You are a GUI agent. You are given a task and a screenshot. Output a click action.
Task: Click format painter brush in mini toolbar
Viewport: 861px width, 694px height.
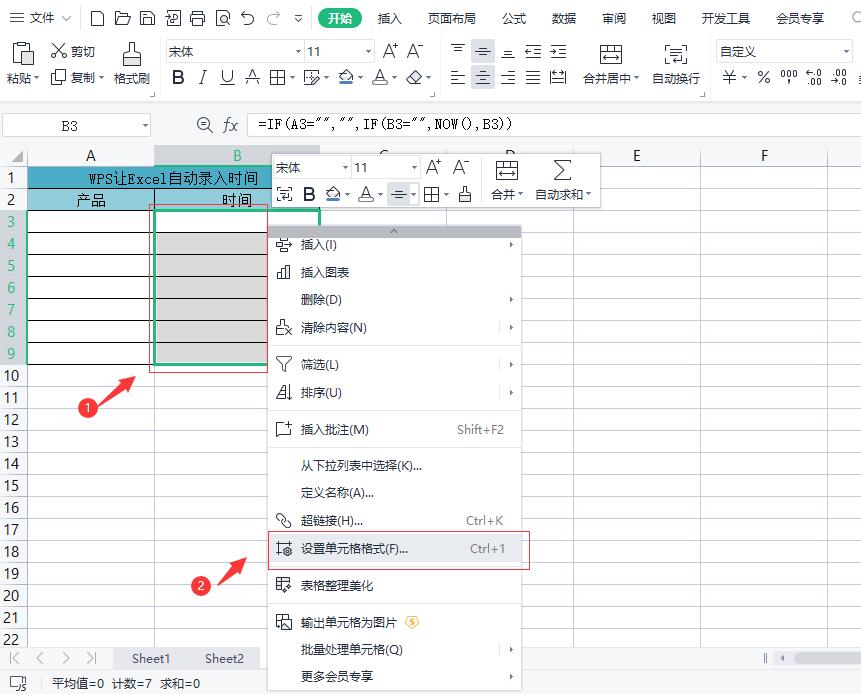(465, 194)
